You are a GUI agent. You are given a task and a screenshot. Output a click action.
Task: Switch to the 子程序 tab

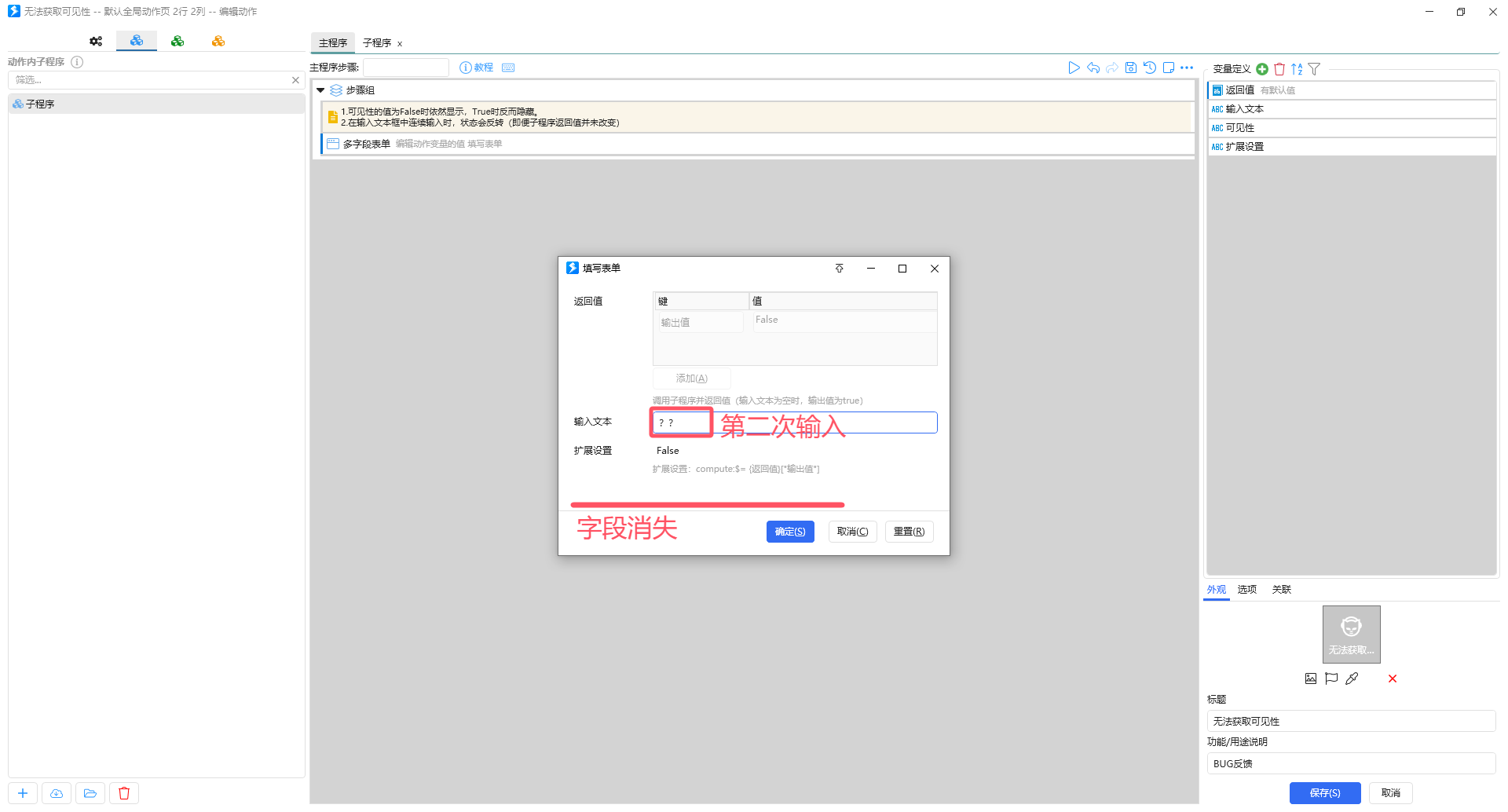pos(377,43)
